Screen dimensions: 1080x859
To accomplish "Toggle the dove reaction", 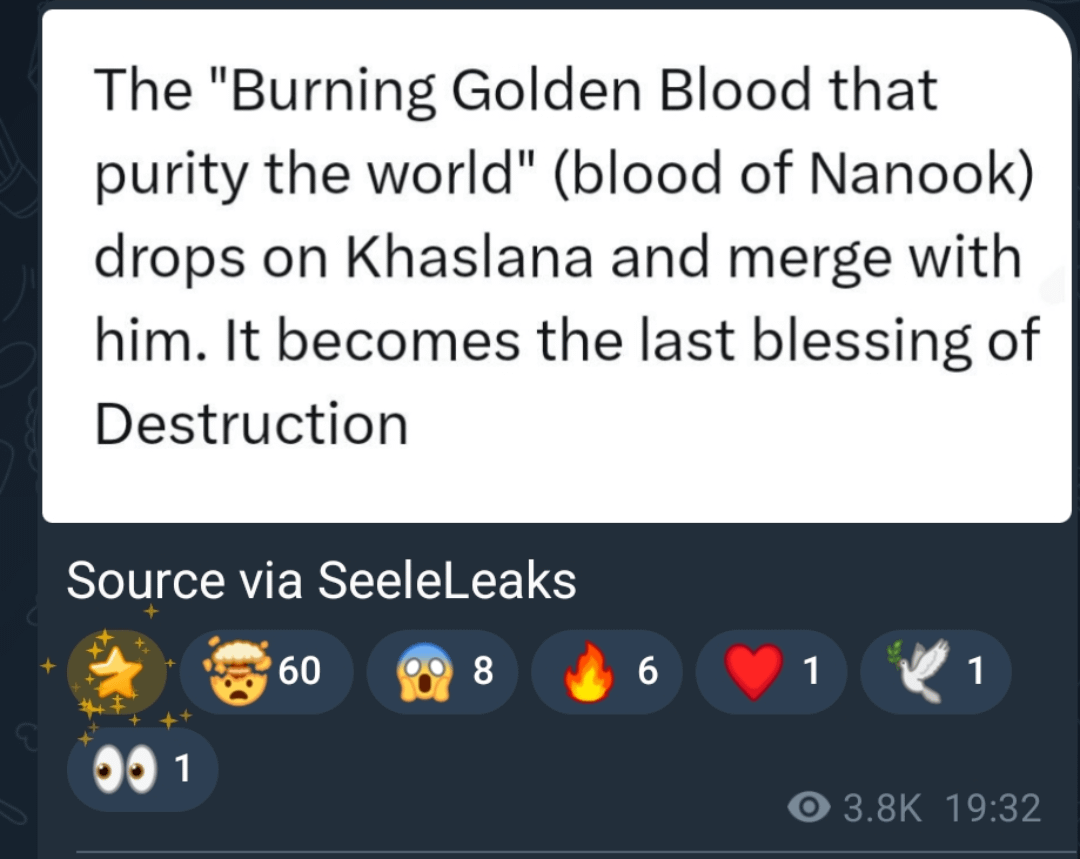I will point(935,671).
